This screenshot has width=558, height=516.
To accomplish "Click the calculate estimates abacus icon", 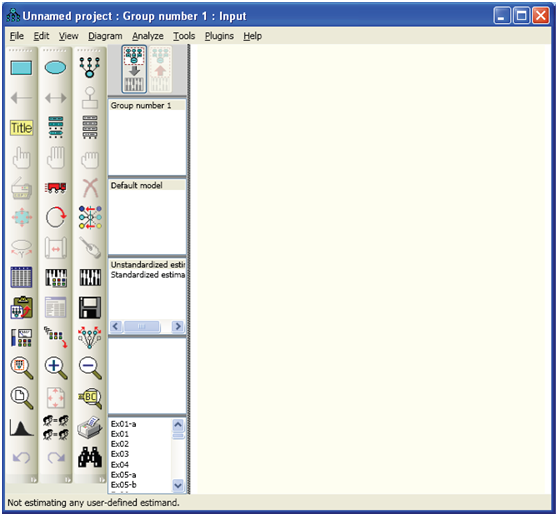I will [90, 278].
